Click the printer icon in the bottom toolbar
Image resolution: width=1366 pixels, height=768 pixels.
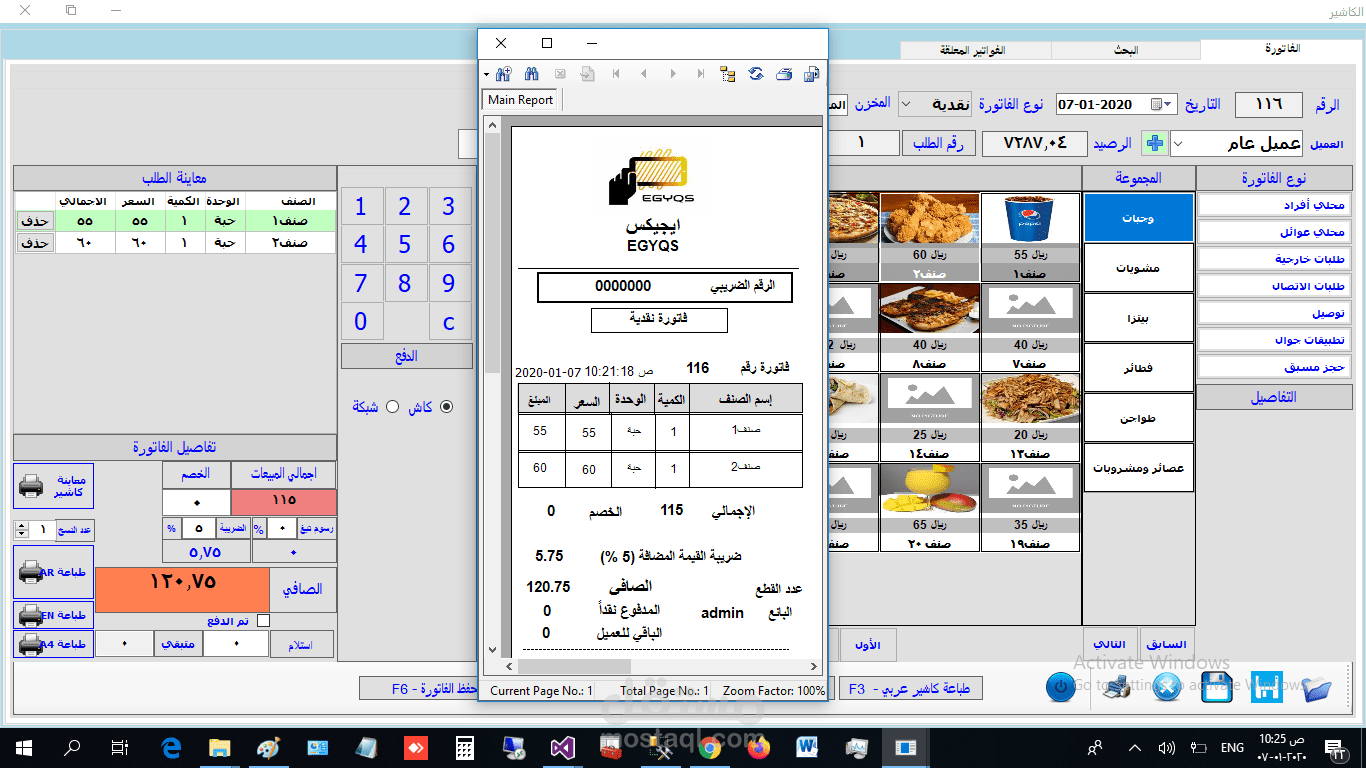pyautogui.click(x=1116, y=688)
